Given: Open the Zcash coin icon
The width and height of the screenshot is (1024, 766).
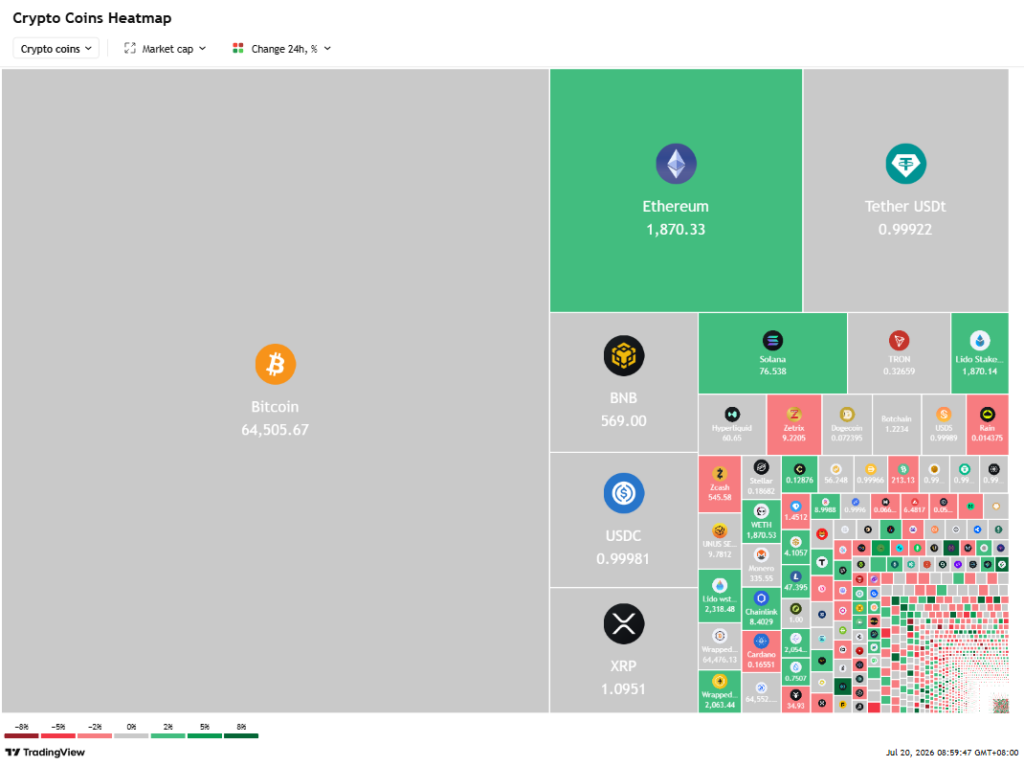Looking at the screenshot, I should pos(720,473).
